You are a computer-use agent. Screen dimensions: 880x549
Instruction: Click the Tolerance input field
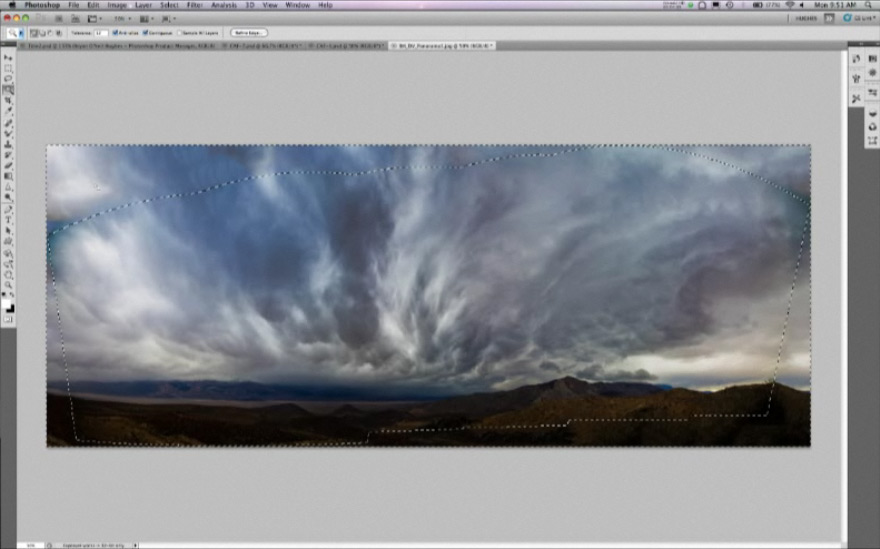click(x=101, y=33)
